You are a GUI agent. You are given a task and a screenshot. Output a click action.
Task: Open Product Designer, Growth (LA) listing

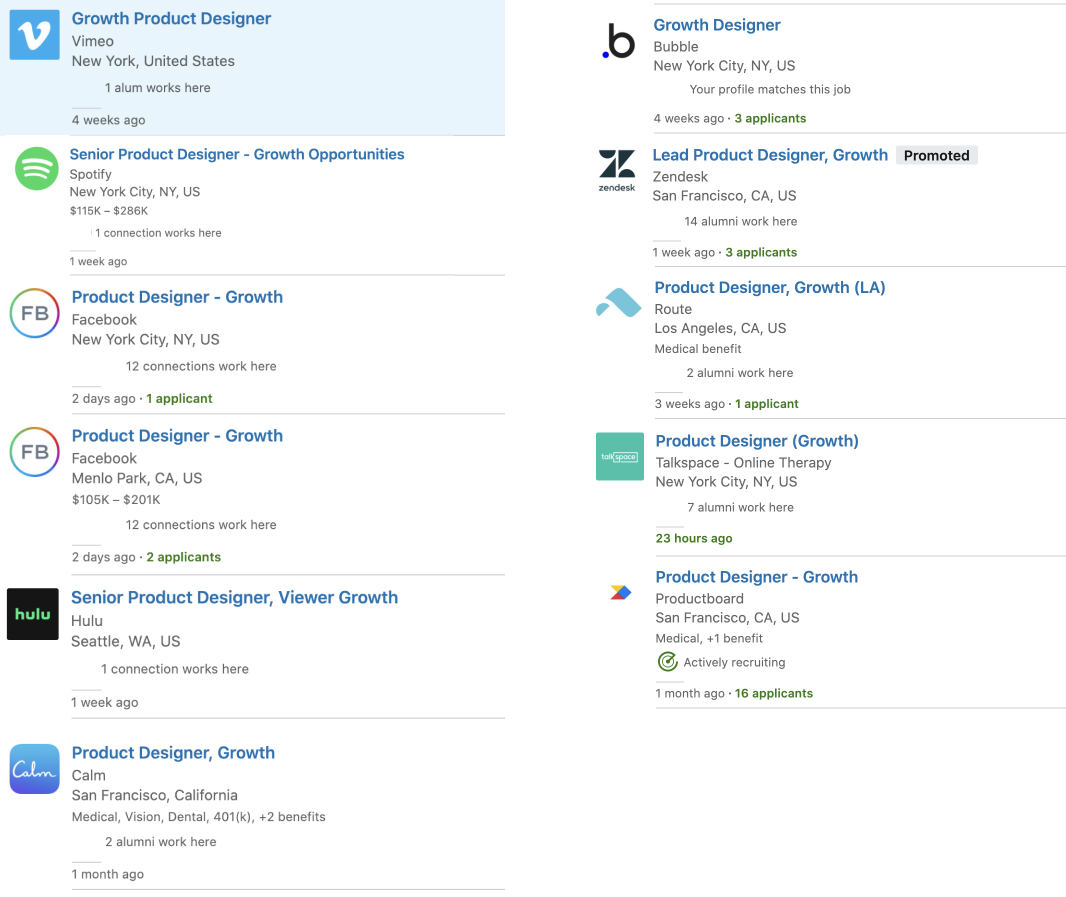[770, 287]
